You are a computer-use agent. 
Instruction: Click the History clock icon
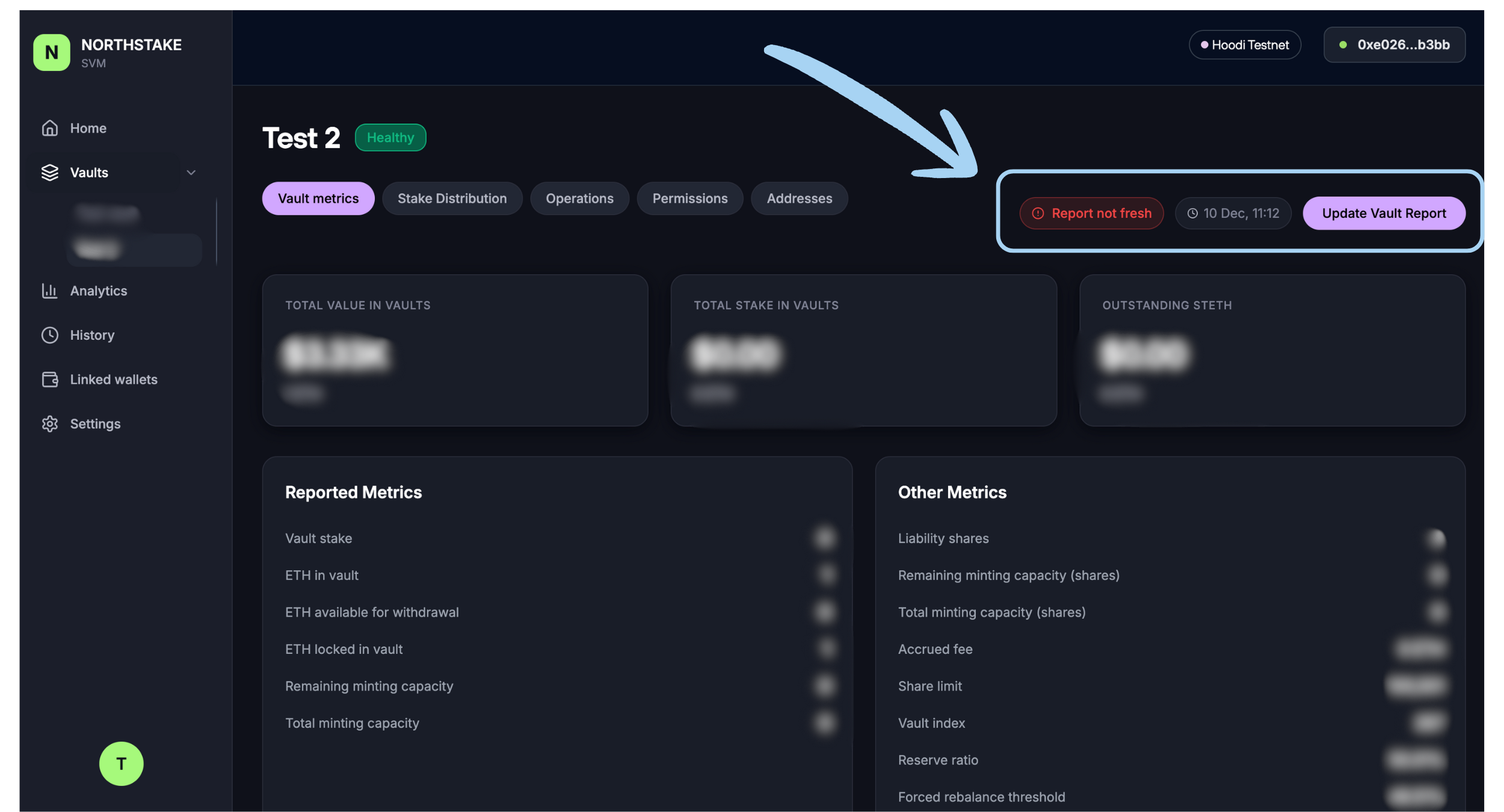(x=50, y=335)
